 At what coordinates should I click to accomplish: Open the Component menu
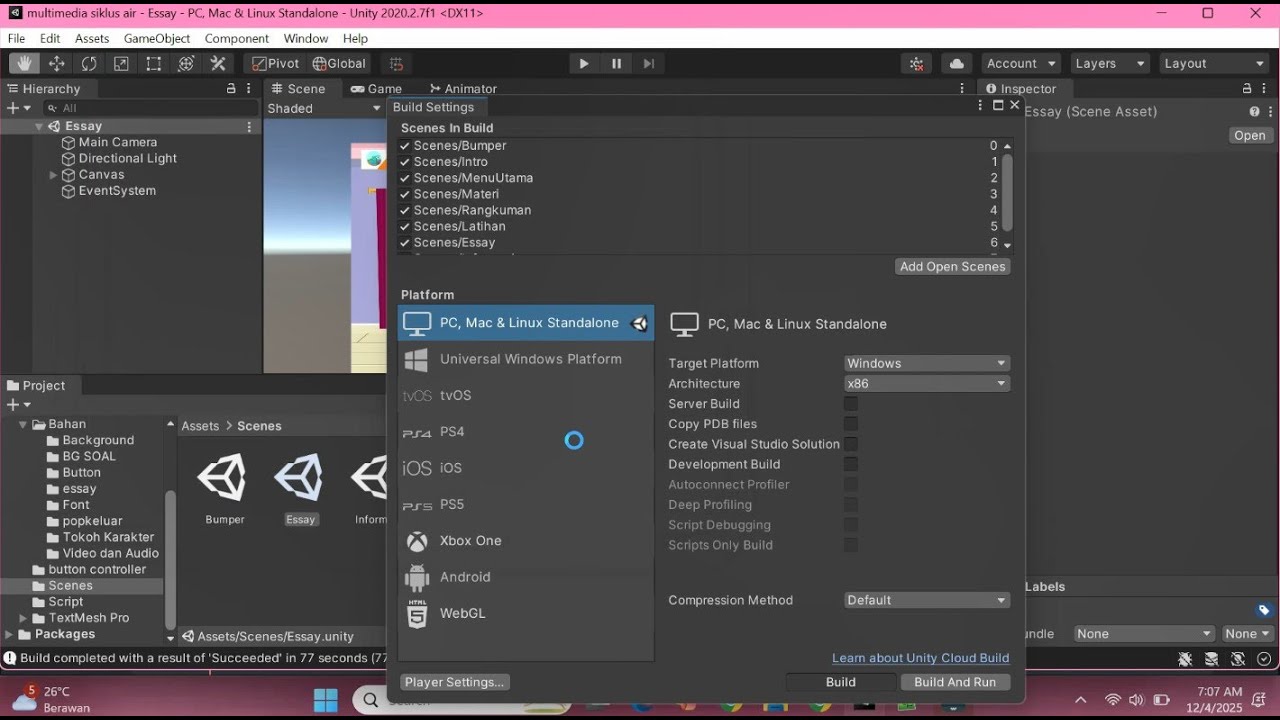tap(237, 38)
